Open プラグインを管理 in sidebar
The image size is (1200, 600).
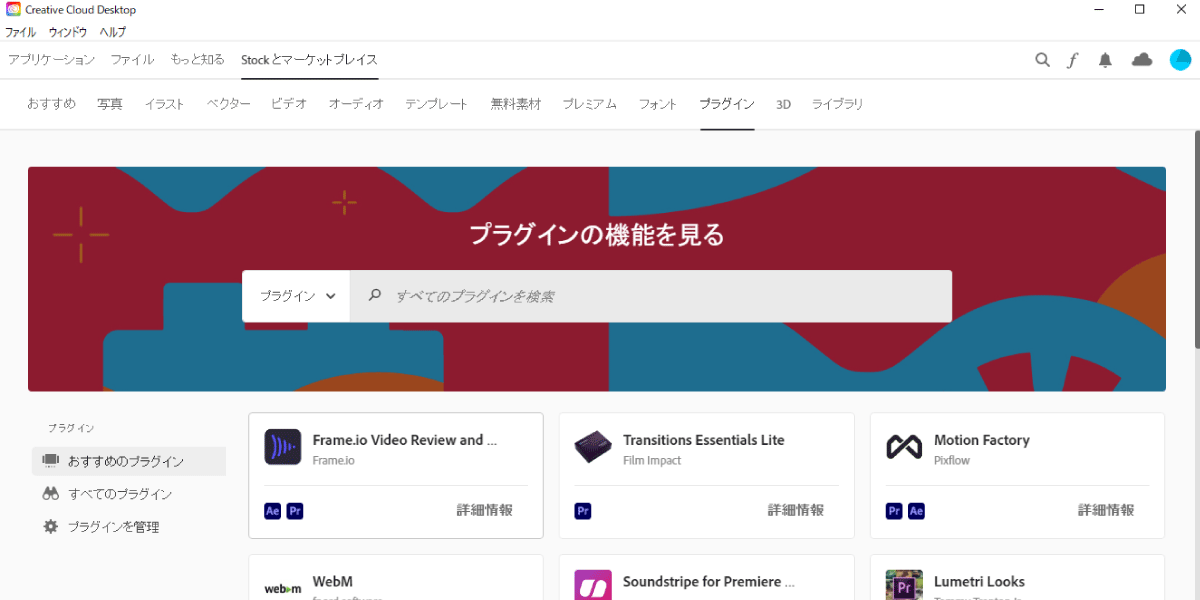[129, 526]
